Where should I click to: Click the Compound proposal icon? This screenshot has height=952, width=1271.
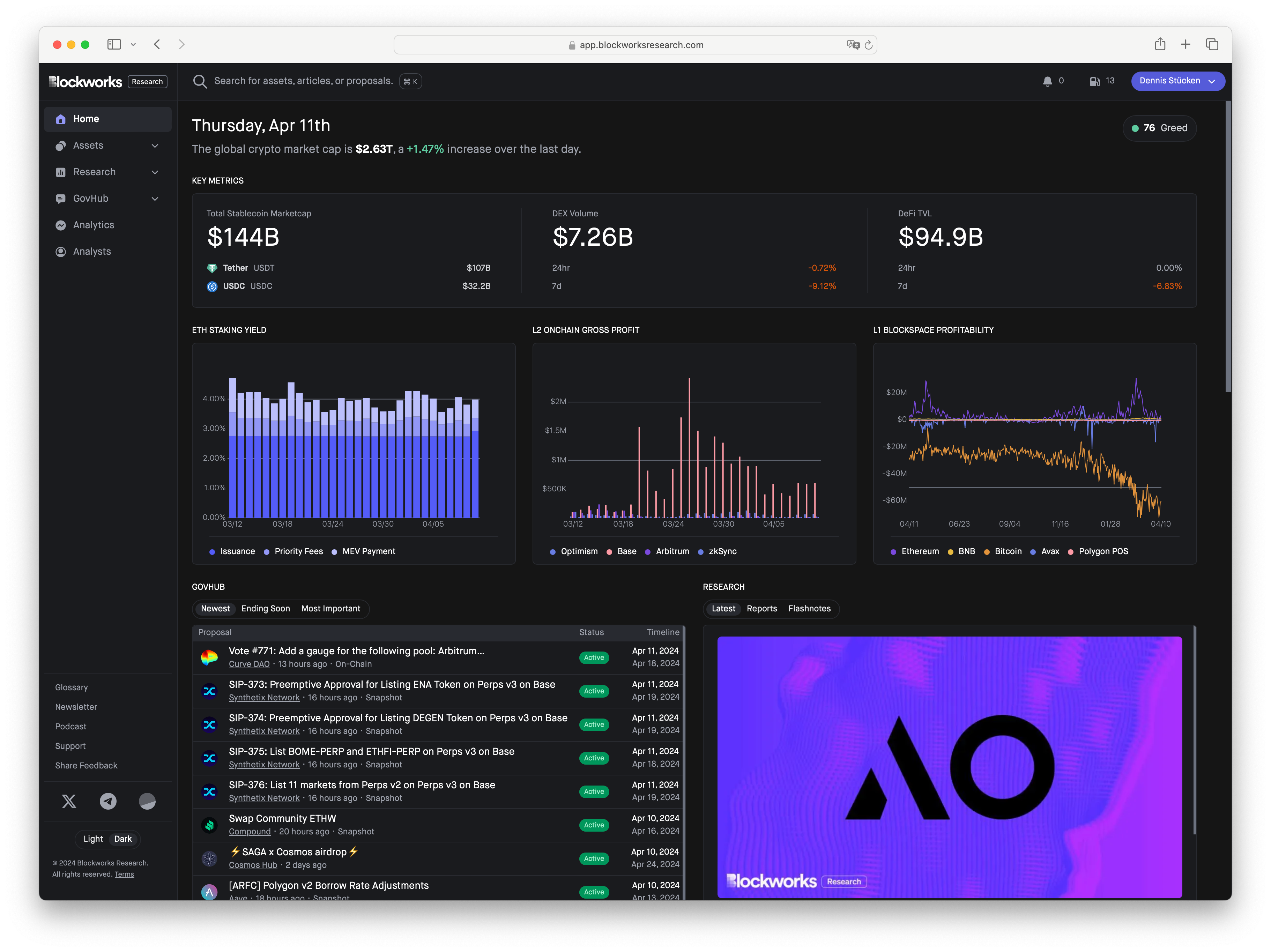tap(209, 825)
